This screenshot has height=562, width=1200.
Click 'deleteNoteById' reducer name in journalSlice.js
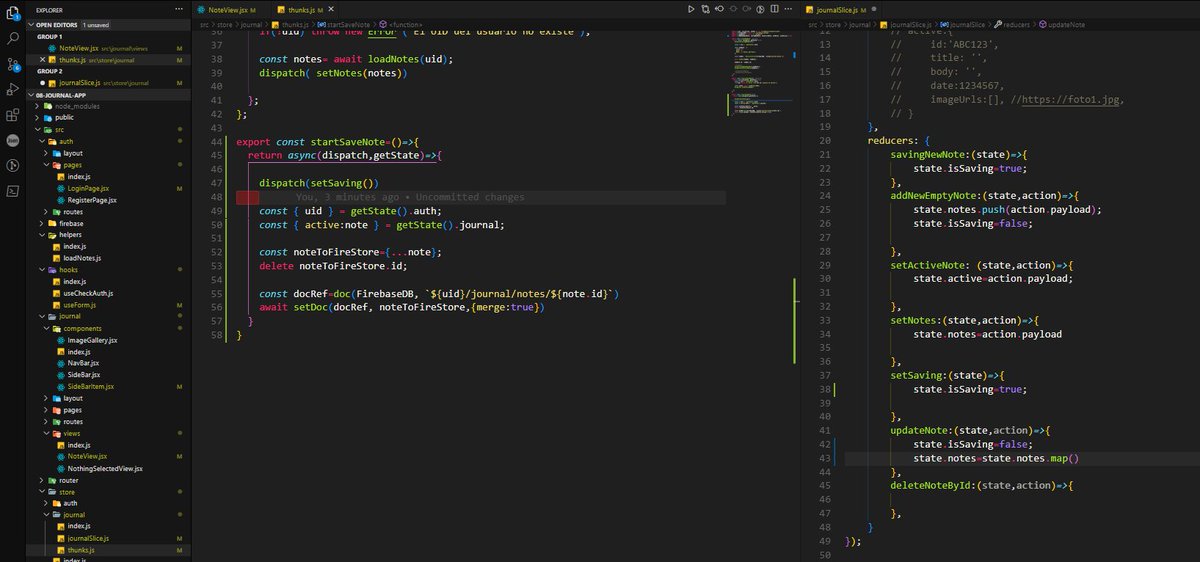pos(932,485)
